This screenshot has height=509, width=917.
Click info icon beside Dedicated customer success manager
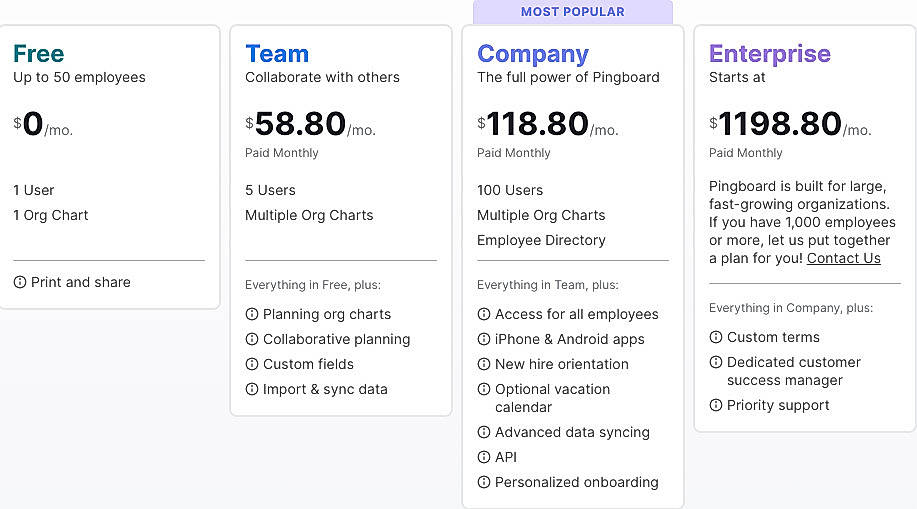[716, 362]
